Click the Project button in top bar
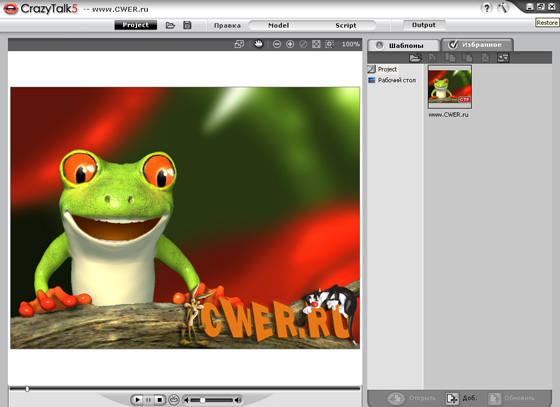The height and width of the screenshot is (407, 560). (135, 25)
